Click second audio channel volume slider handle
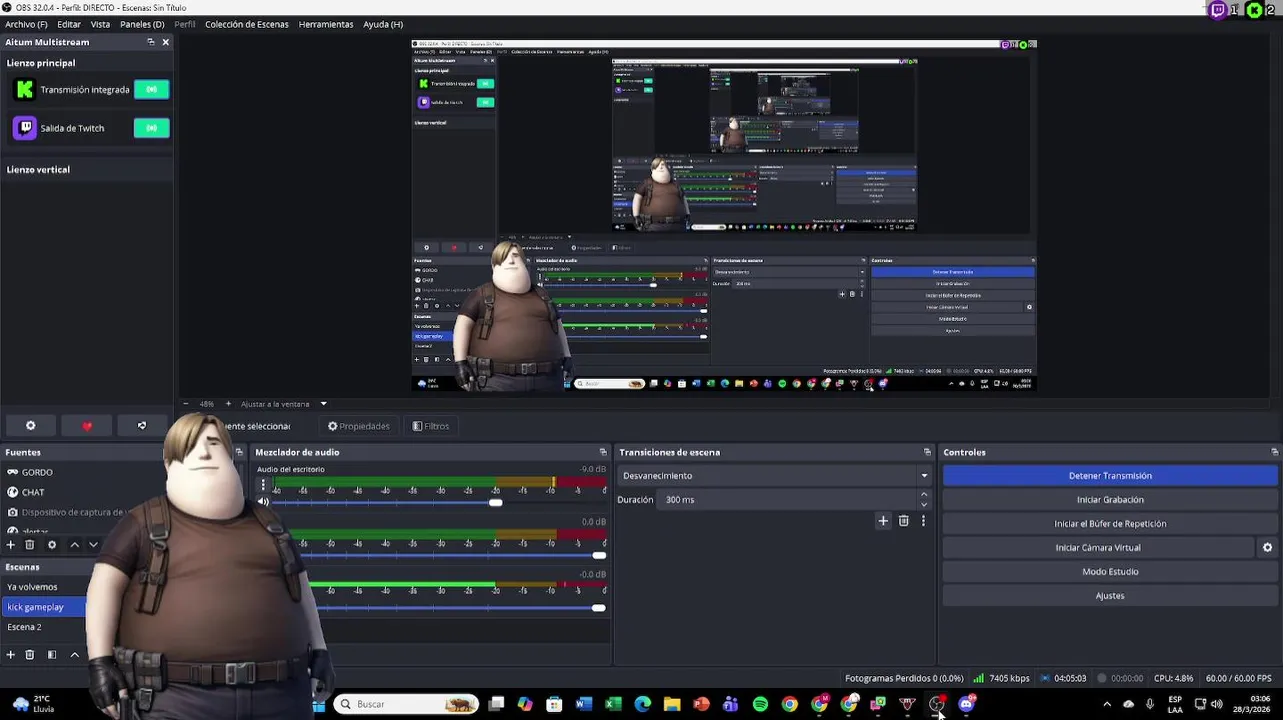This screenshot has height=720, width=1283. pyautogui.click(x=598, y=555)
